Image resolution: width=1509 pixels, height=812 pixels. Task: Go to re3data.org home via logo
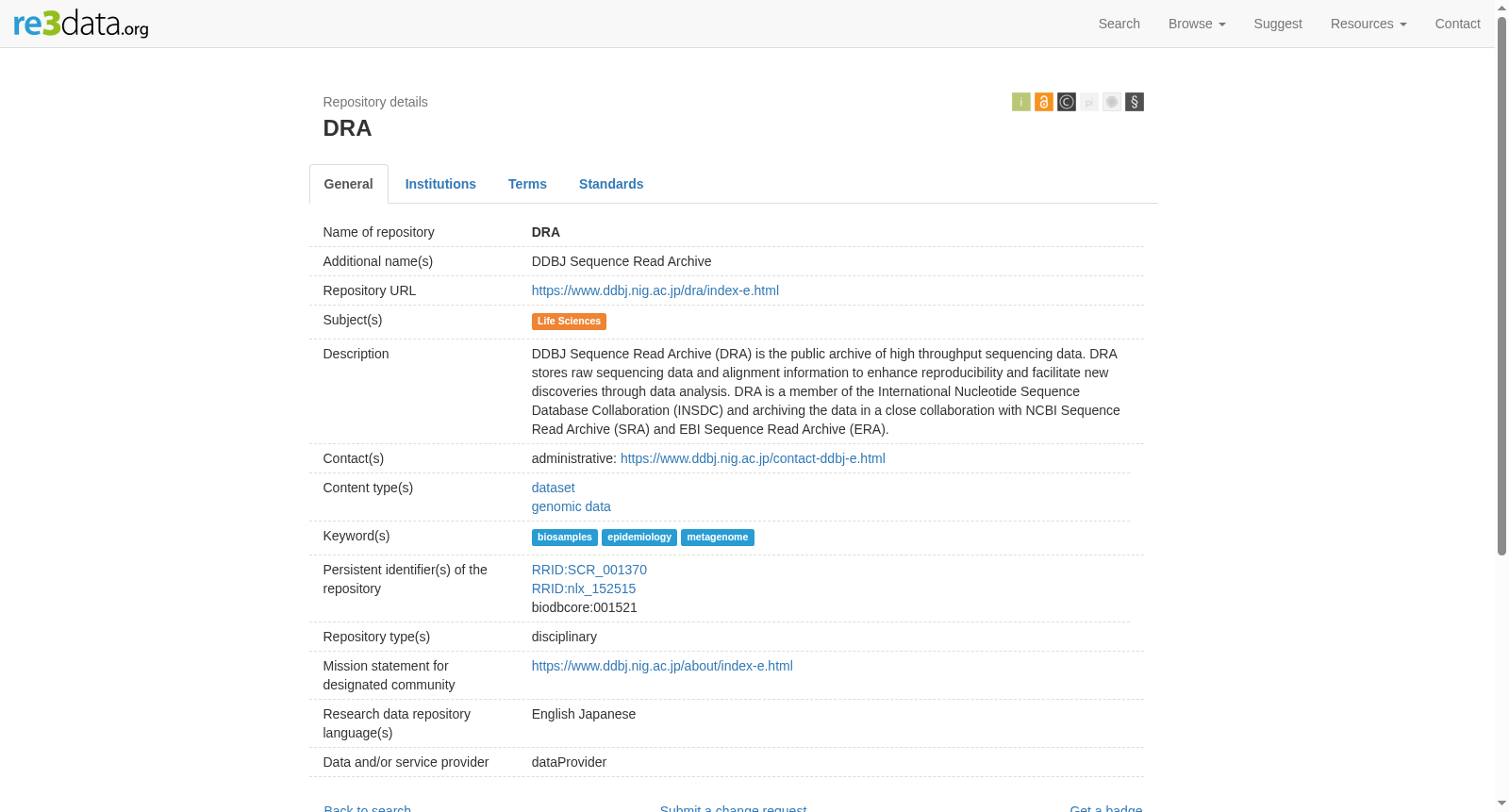pos(81,24)
